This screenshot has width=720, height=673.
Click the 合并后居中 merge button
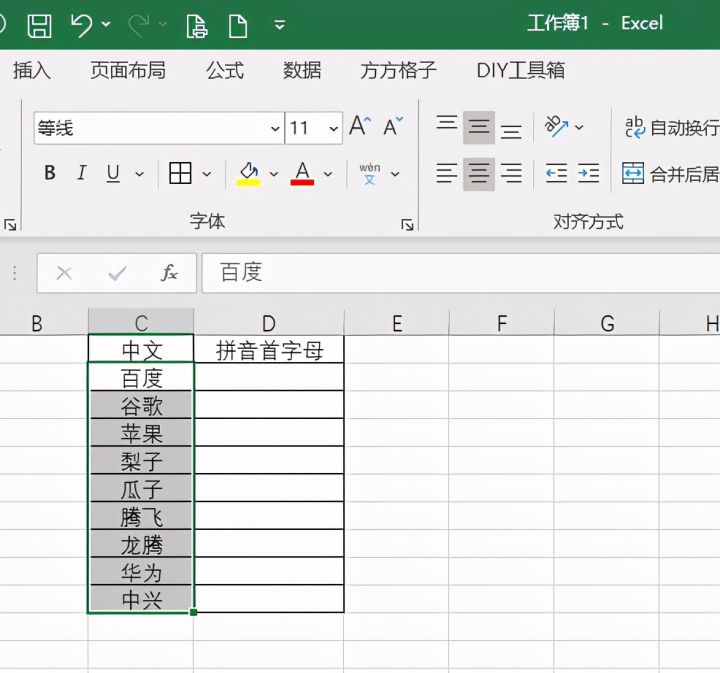(x=670, y=174)
